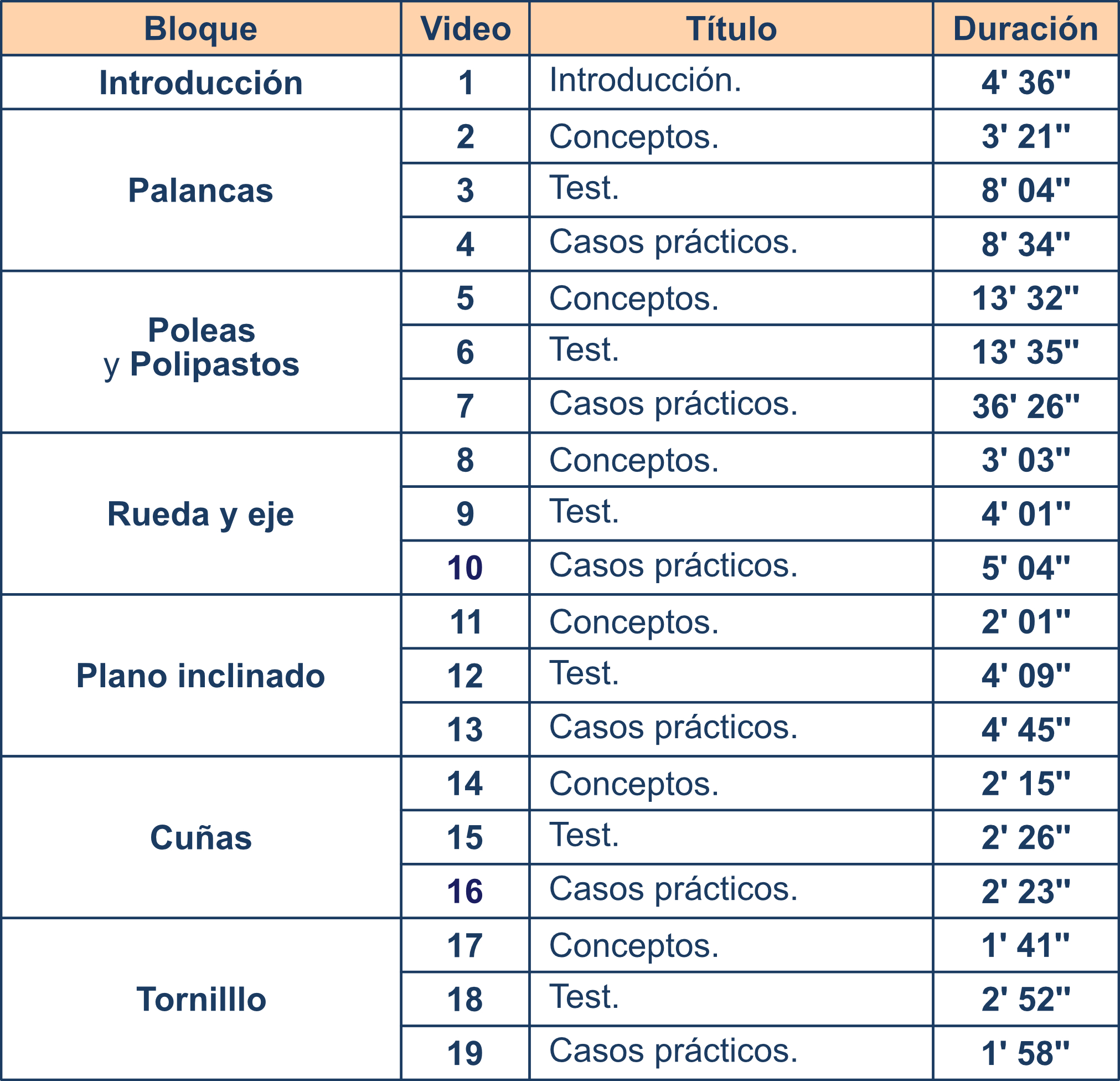Select the Plano inclinado block cell
This screenshot has height=1081, width=1120.
point(200,676)
